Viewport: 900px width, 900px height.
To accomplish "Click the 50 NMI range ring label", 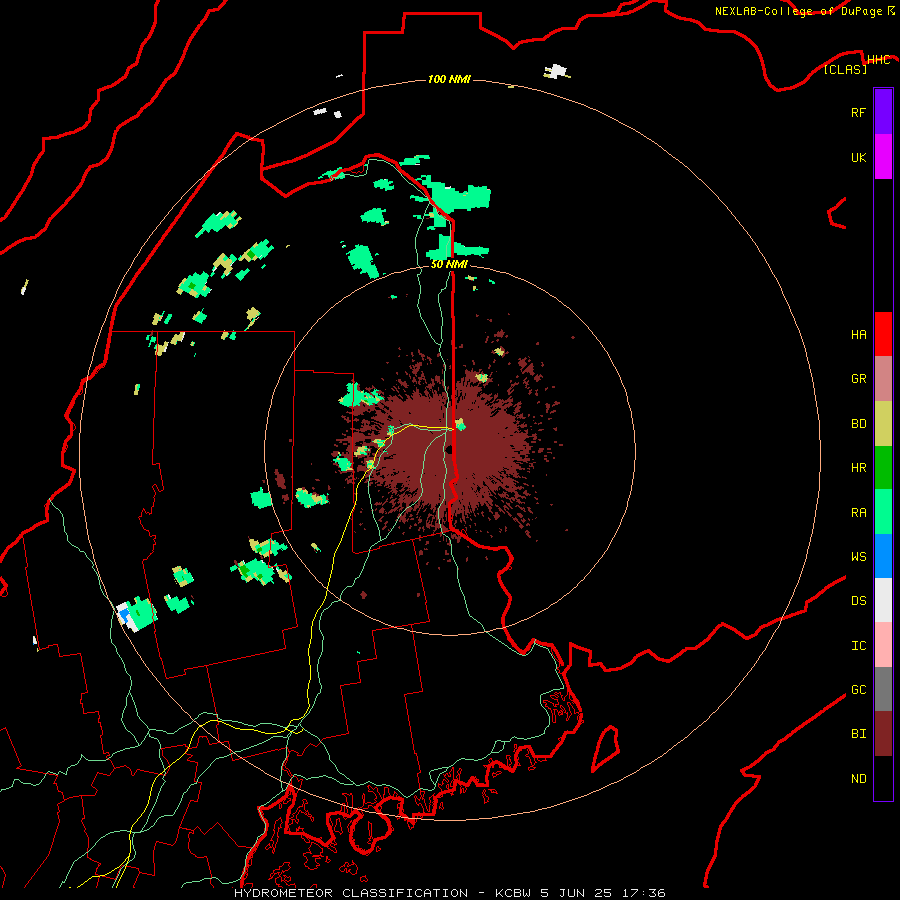I will (x=449, y=264).
